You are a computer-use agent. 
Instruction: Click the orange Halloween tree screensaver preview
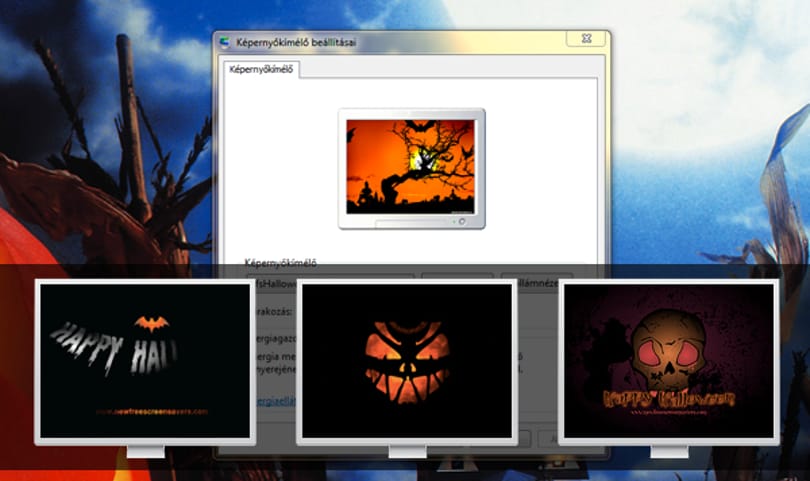click(x=410, y=166)
